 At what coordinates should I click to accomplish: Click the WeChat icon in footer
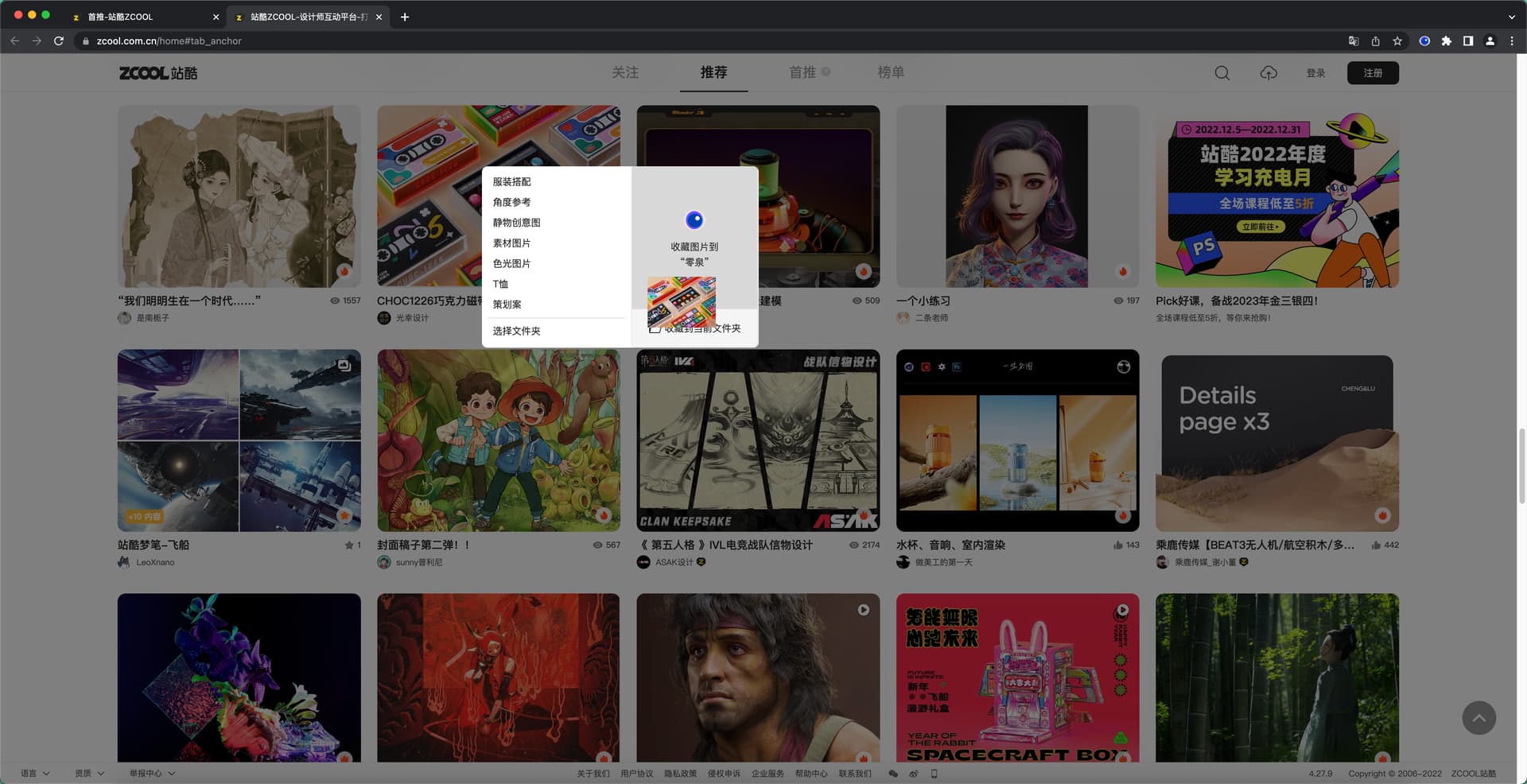click(893, 774)
